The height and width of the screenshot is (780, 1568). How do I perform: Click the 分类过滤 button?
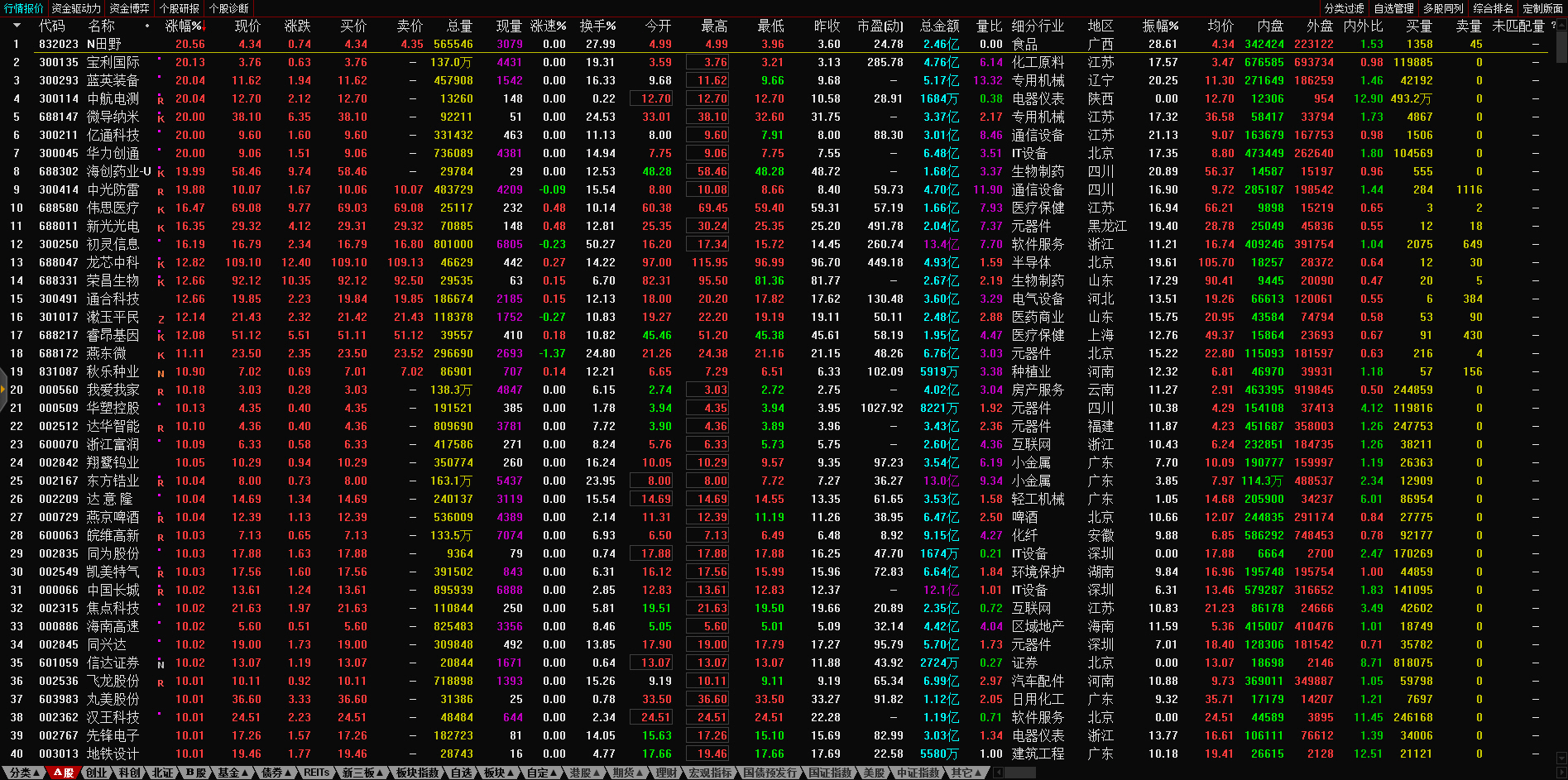click(1344, 8)
